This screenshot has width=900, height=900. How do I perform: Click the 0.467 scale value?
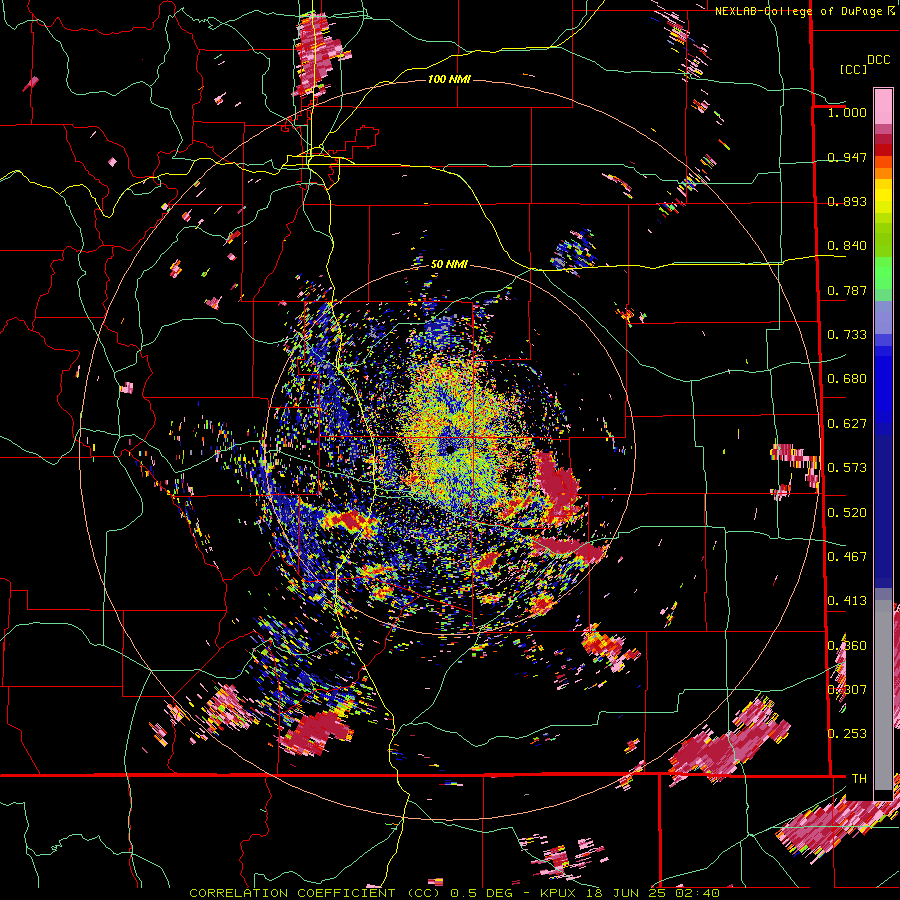pos(847,557)
